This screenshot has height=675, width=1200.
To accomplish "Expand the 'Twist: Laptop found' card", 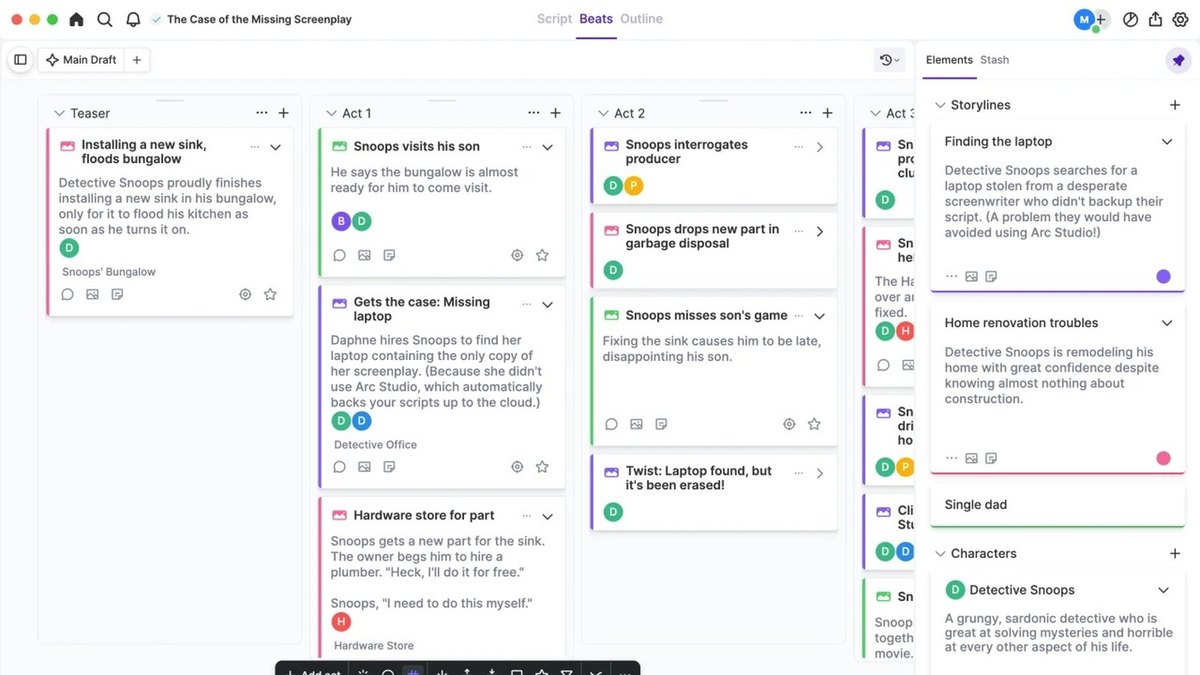I will pyautogui.click(x=820, y=473).
